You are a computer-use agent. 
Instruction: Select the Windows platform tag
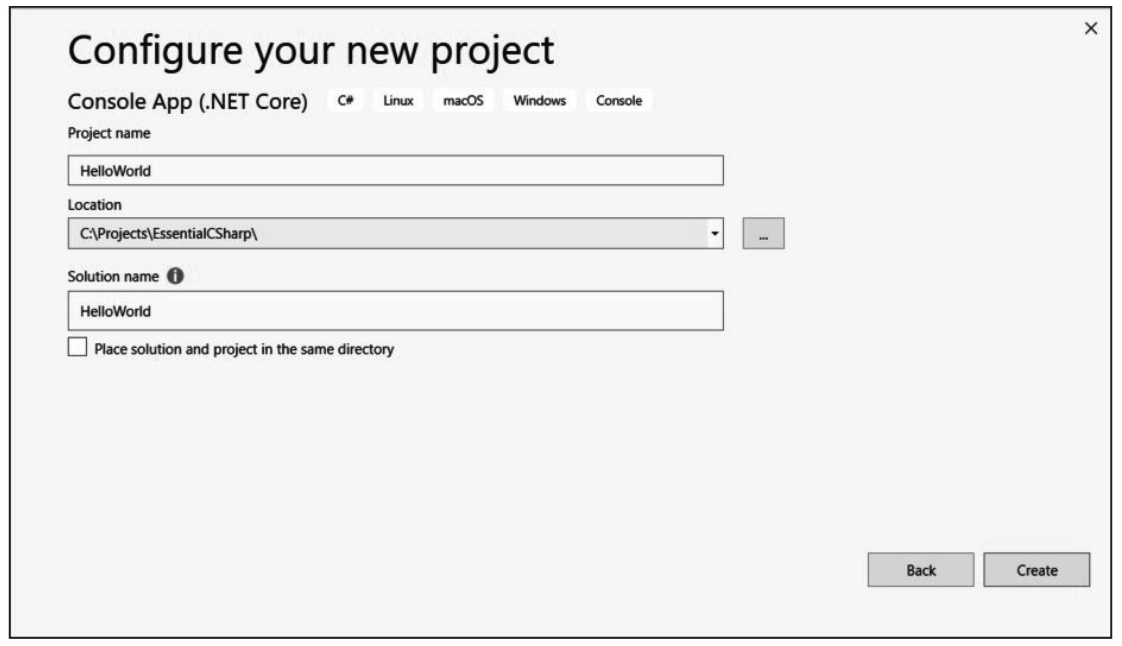click(540, 102)
